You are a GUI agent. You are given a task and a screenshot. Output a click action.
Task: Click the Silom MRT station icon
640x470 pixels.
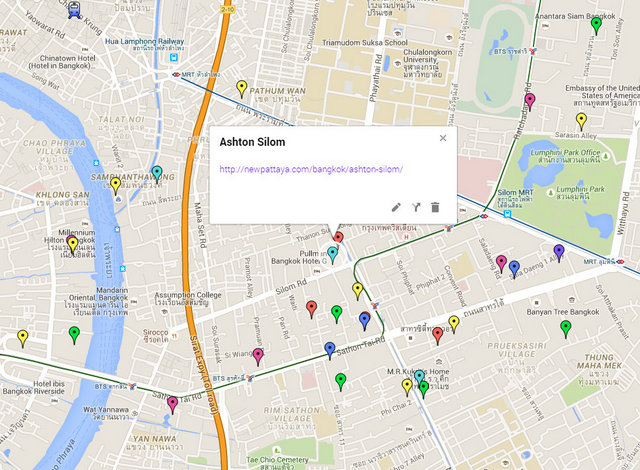(507, 213)
